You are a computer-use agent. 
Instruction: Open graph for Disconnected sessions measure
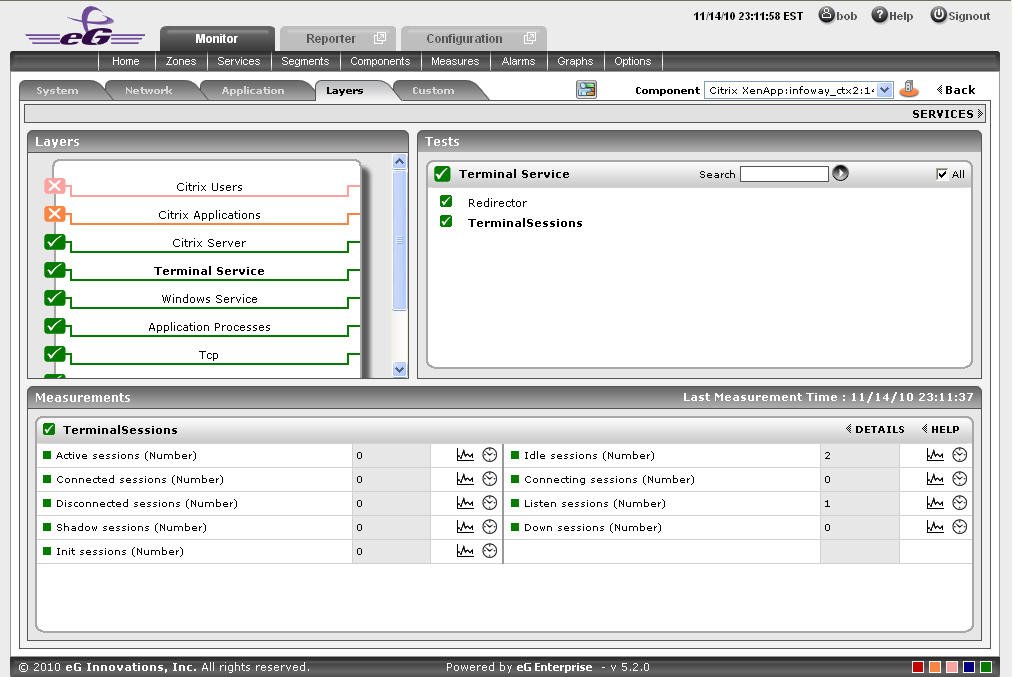tap(465, 503)
